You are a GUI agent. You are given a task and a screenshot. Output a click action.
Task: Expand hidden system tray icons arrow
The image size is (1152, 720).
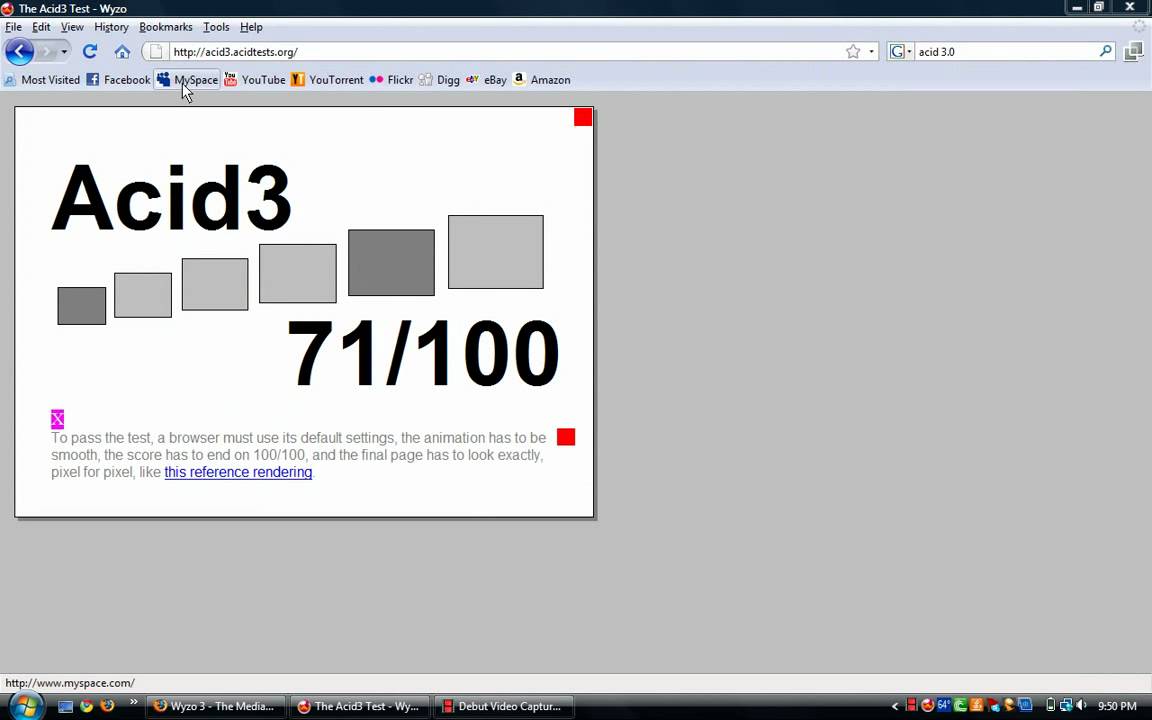point(895,706)
